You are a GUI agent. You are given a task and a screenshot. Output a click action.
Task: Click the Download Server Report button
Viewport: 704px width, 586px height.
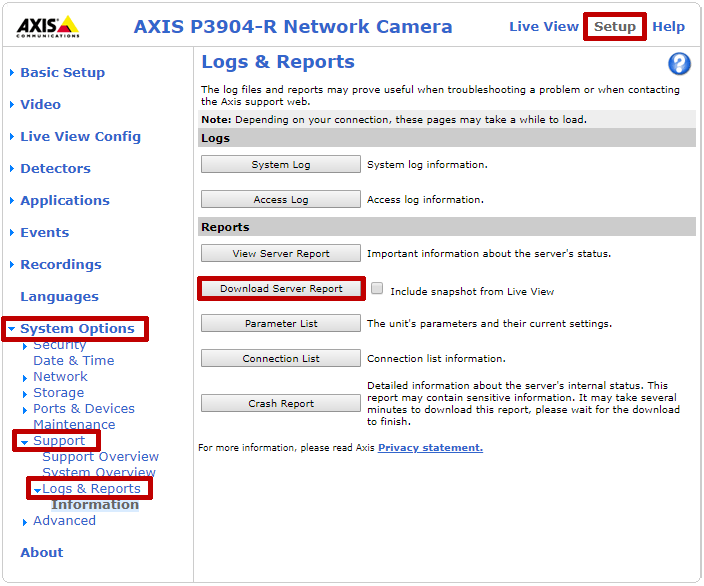click(x=281, y=288)
